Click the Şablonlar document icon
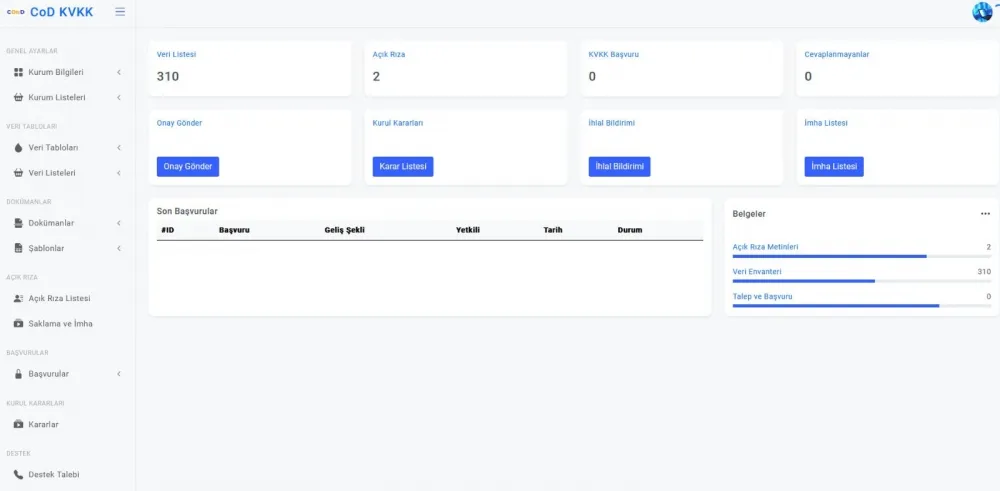Viewport: 1000px width, 491px height. coord(18,248)
